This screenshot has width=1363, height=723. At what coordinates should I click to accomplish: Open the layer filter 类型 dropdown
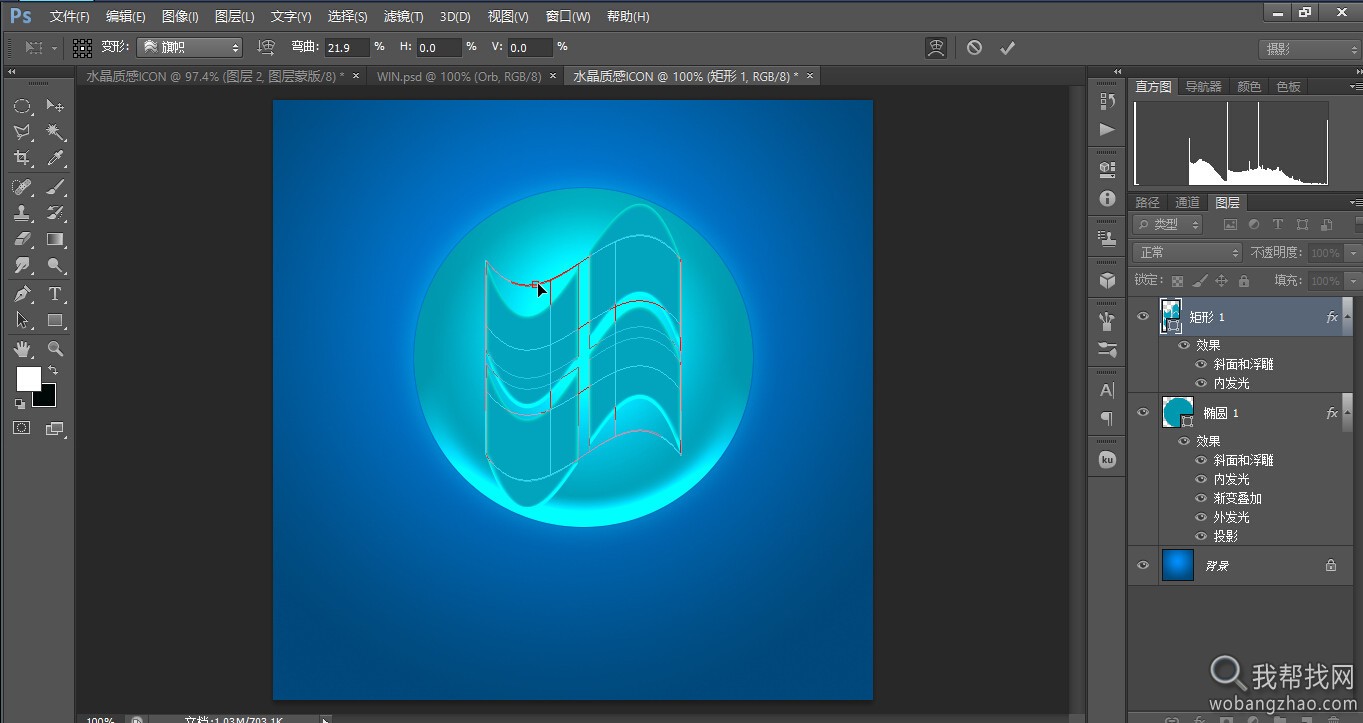coord(1168,225)
